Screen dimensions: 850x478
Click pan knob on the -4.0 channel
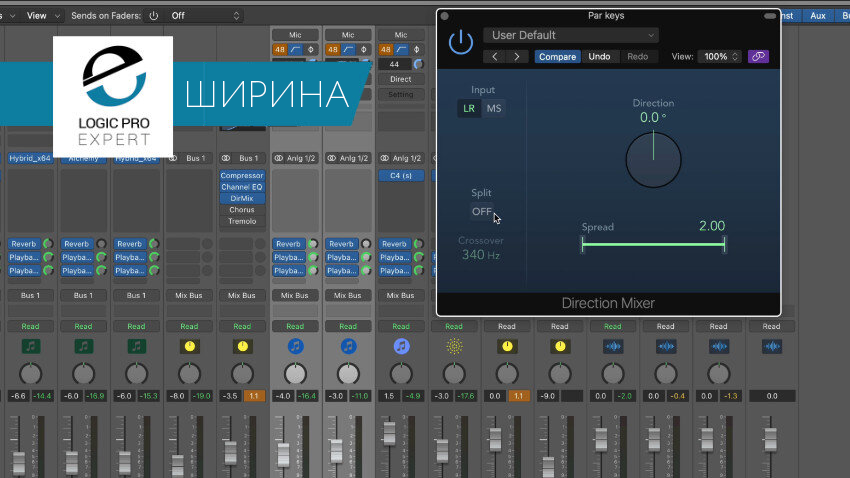click(x=295, y=374)
